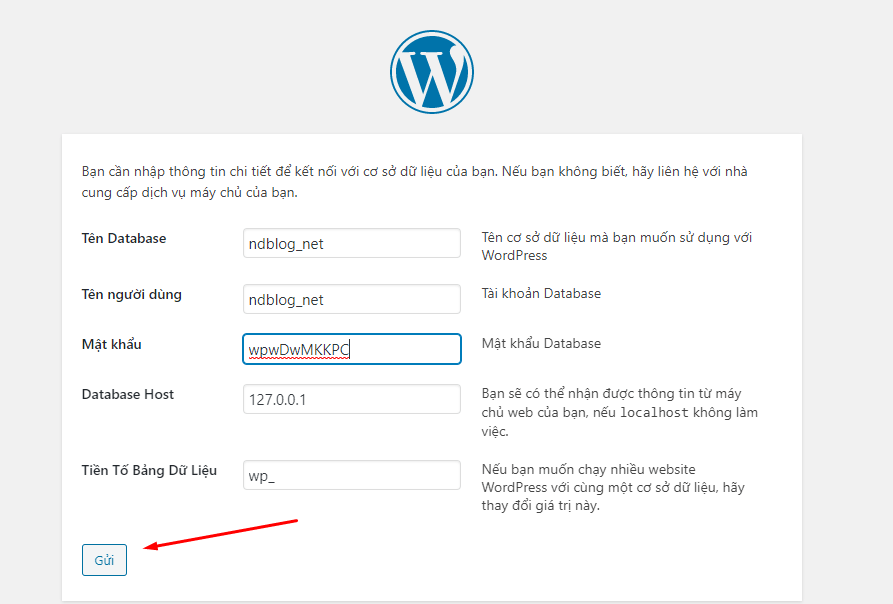Click the 'Tên Database' label

click(x=124, y=239)
